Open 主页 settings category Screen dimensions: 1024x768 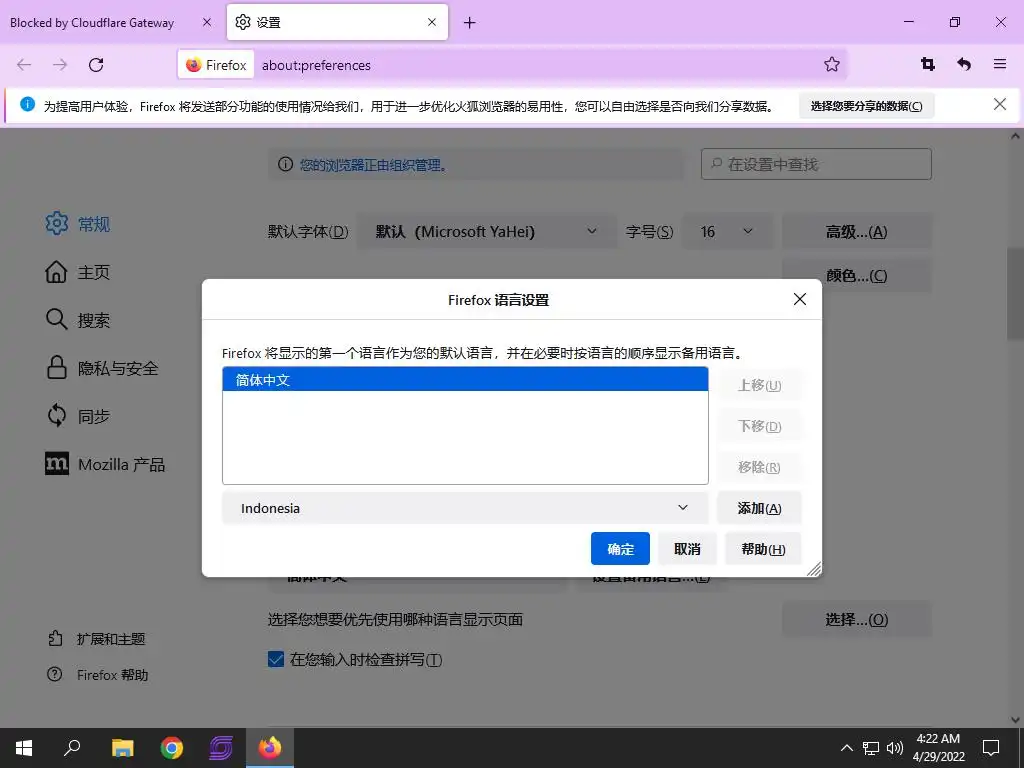(x=77, y=272)
